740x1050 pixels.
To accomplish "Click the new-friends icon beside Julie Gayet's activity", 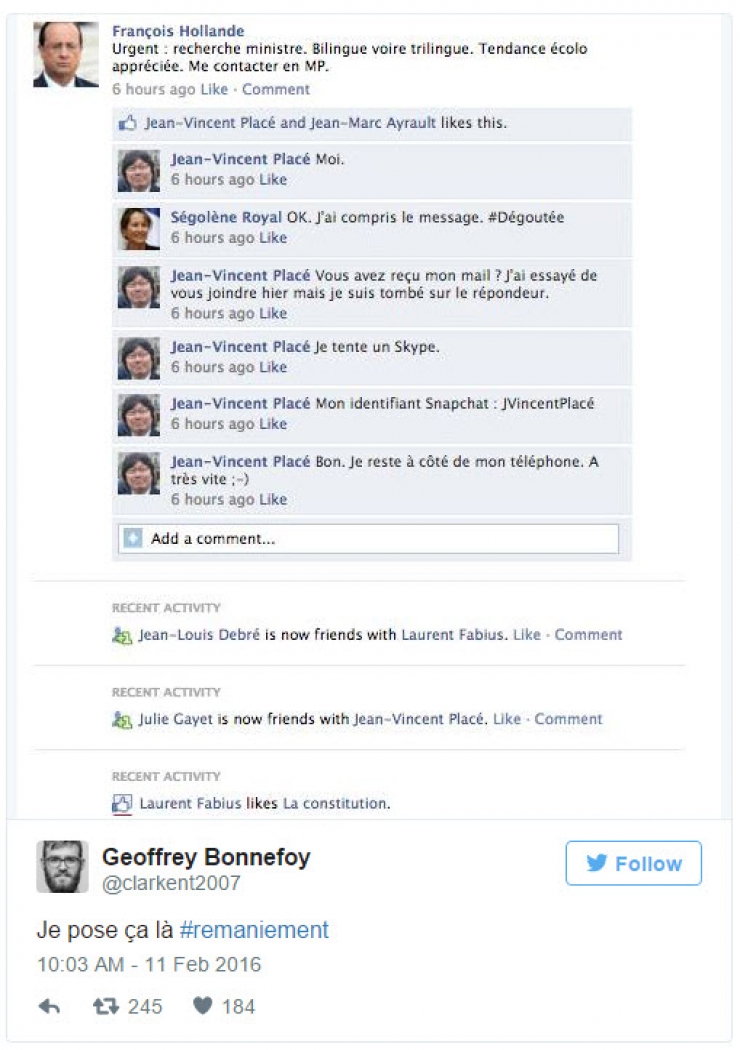I will (120, 719).
